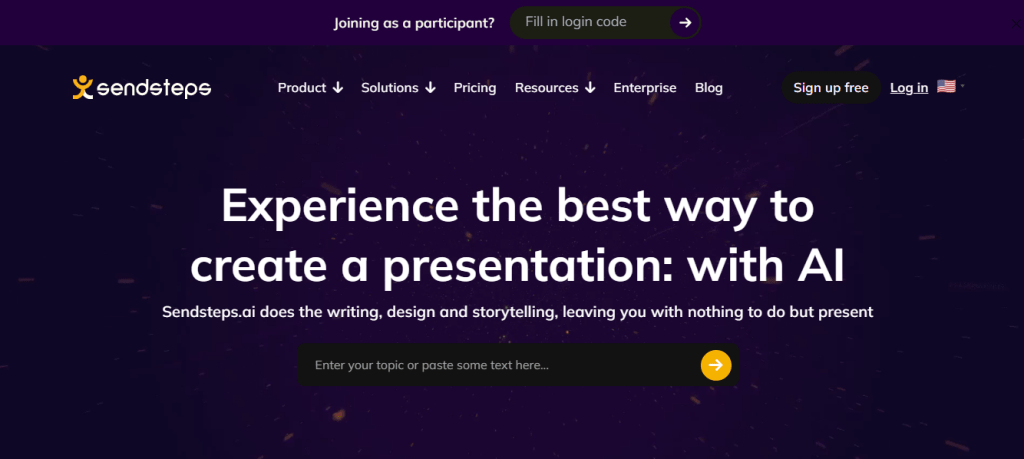
Task: Open the Enterprise page link
Action: tap(645, 87)
